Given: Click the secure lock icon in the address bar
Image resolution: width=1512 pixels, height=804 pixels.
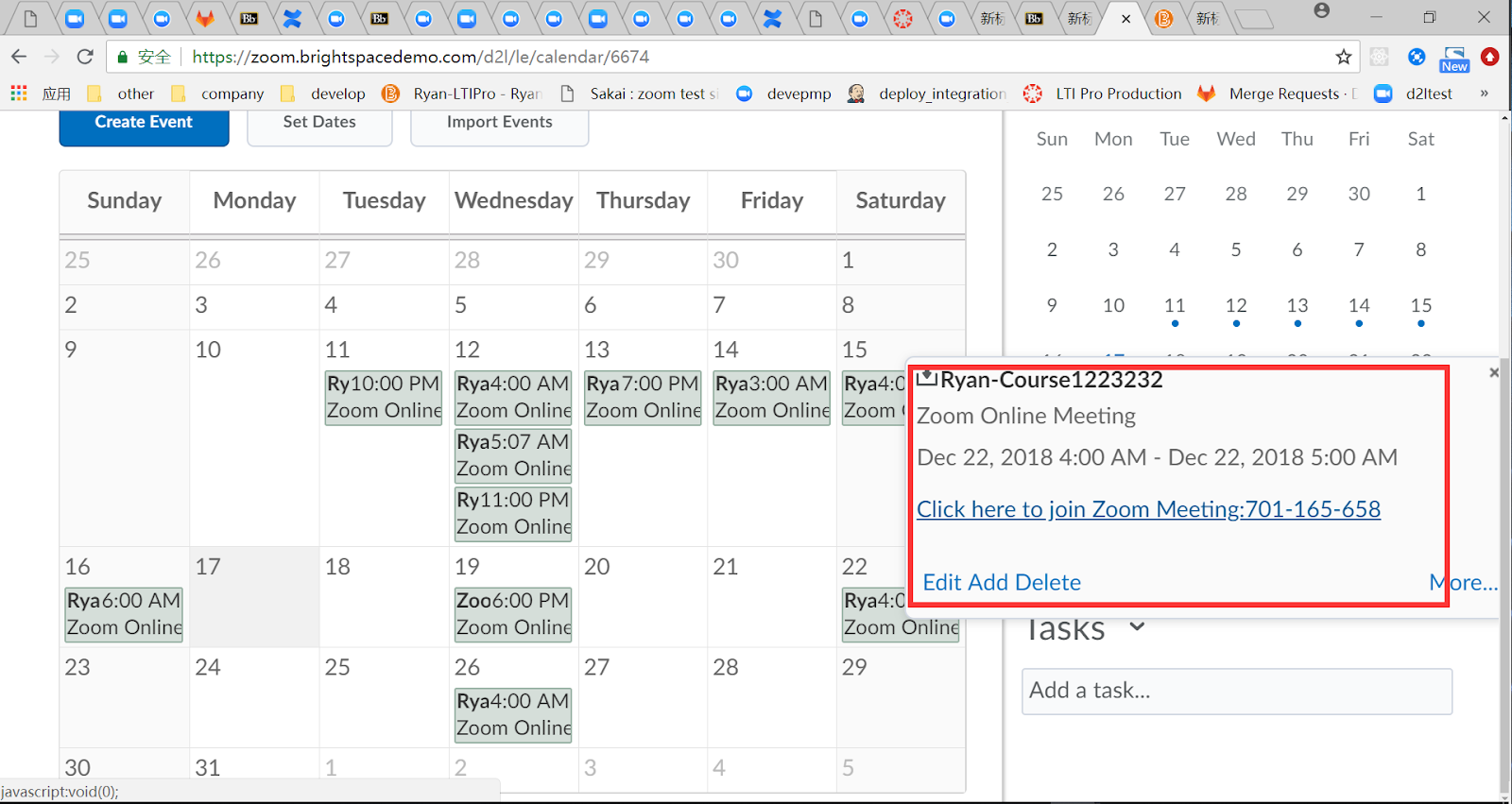Looking at the screenshot, I should (122, 57).
